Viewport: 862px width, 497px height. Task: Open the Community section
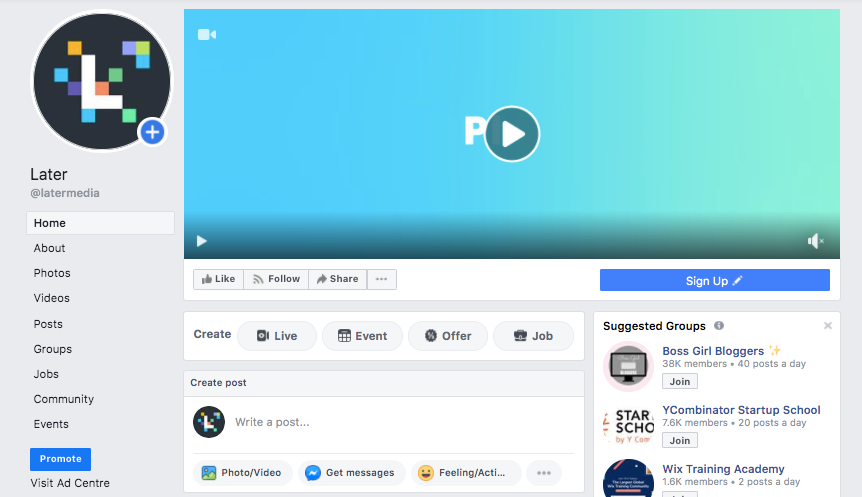64,399
